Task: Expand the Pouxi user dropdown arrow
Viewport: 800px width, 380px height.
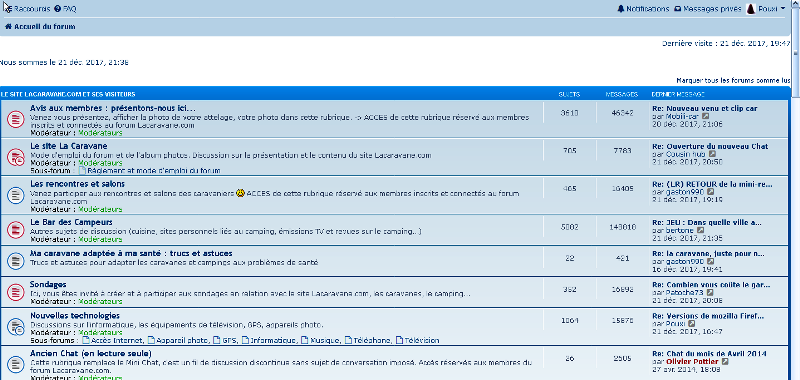Action: pos(783,9)
